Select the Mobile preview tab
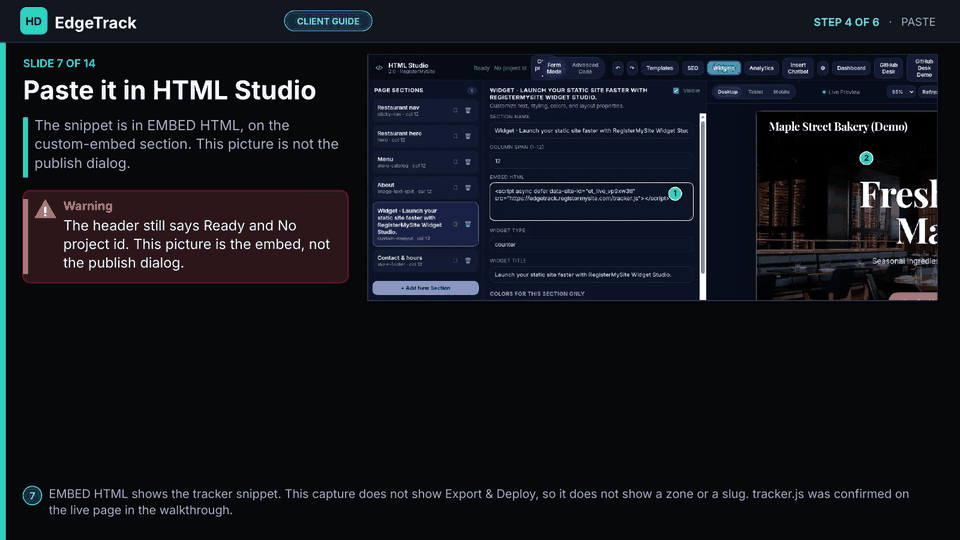The height and width of the screenshot is (540, 960). [781, 92]
